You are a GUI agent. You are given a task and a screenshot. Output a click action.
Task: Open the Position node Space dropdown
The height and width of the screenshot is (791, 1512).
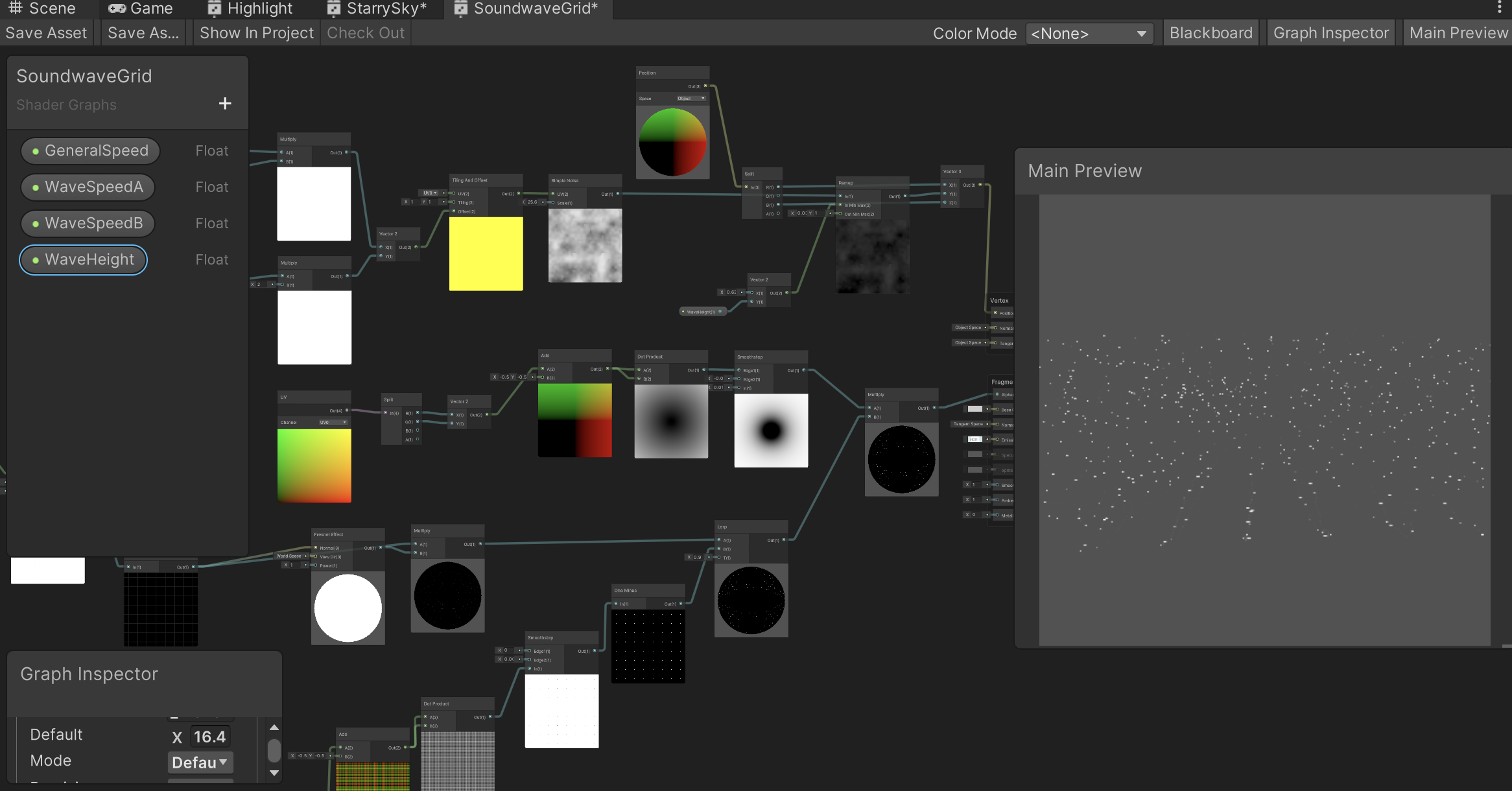pyautogui.click(x=691, y=99)
